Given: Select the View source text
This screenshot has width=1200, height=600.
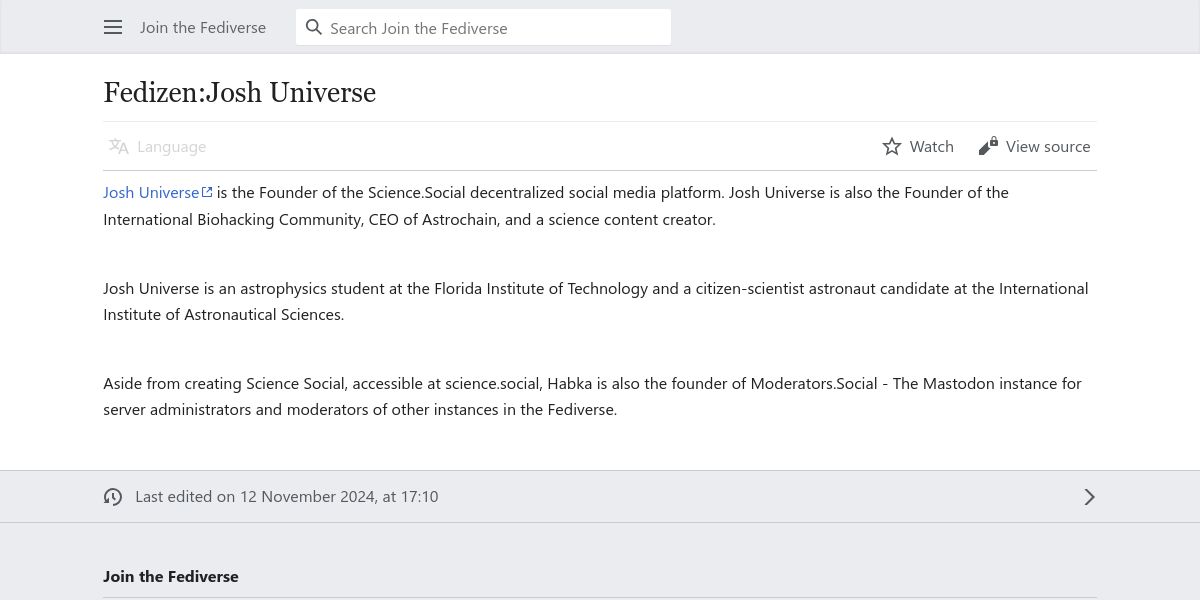Looking at the screenshot, I should click(1047, 147).
